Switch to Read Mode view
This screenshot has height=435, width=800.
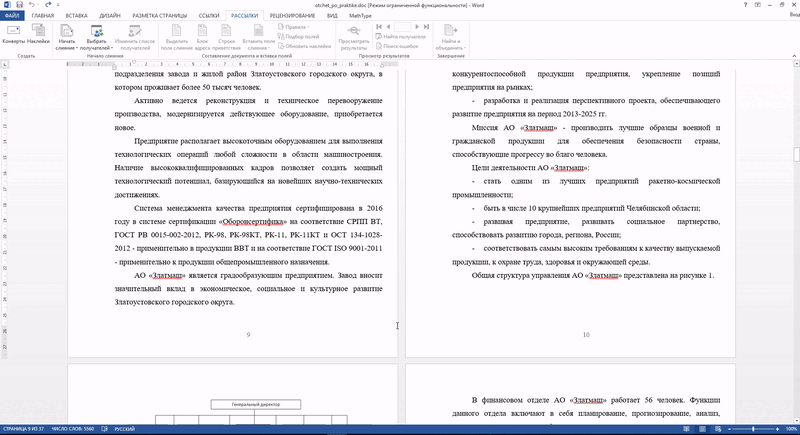(x=686, y=429)
